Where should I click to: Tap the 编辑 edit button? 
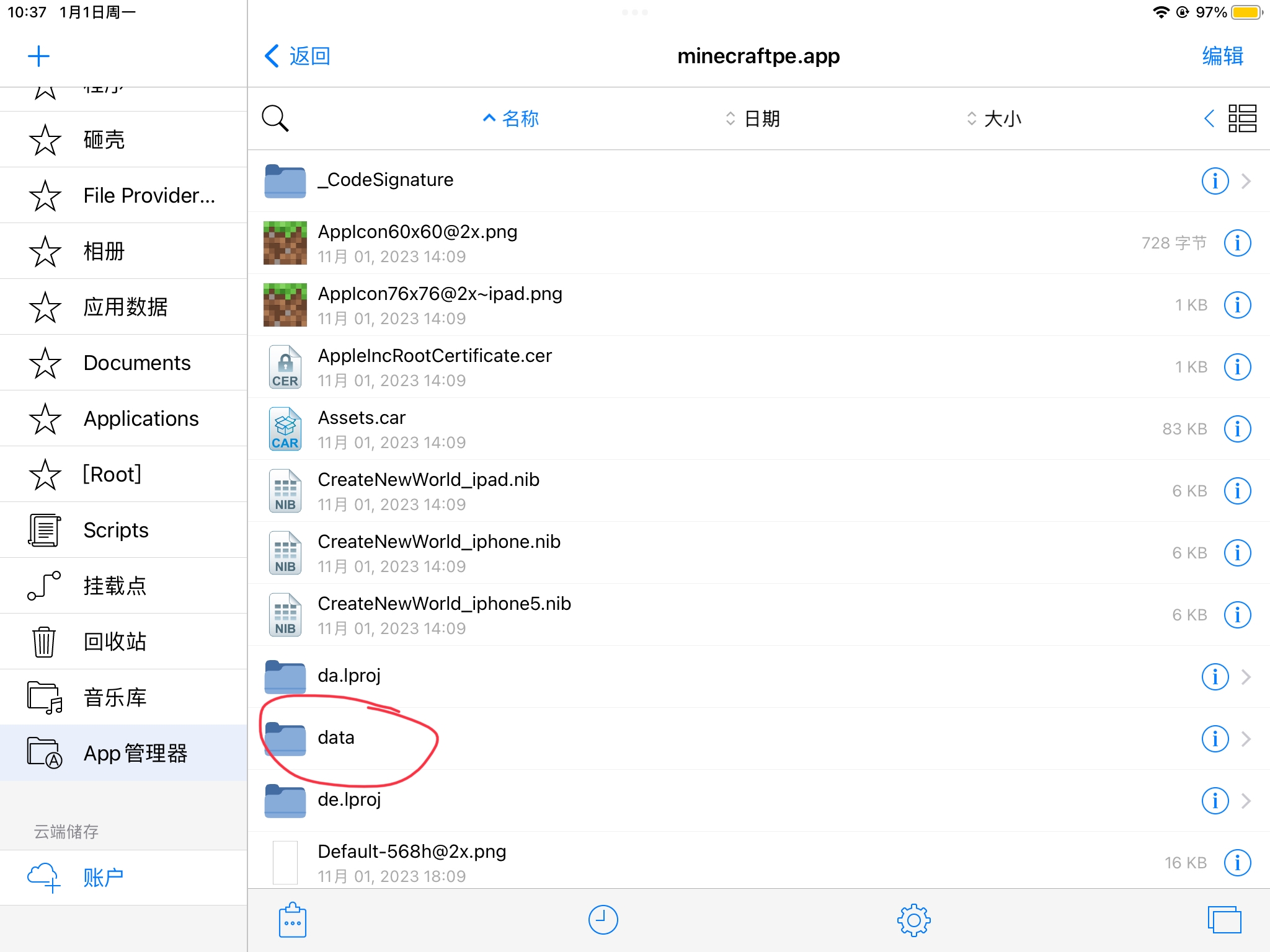coord(1223,56)
